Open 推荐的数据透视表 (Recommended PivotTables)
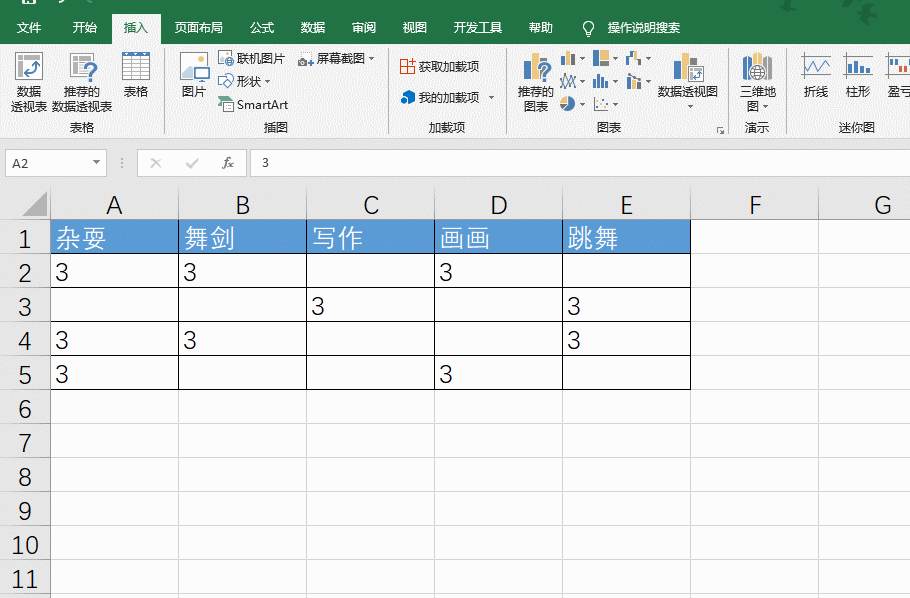910x598 pixels. (x=82, y=82)
